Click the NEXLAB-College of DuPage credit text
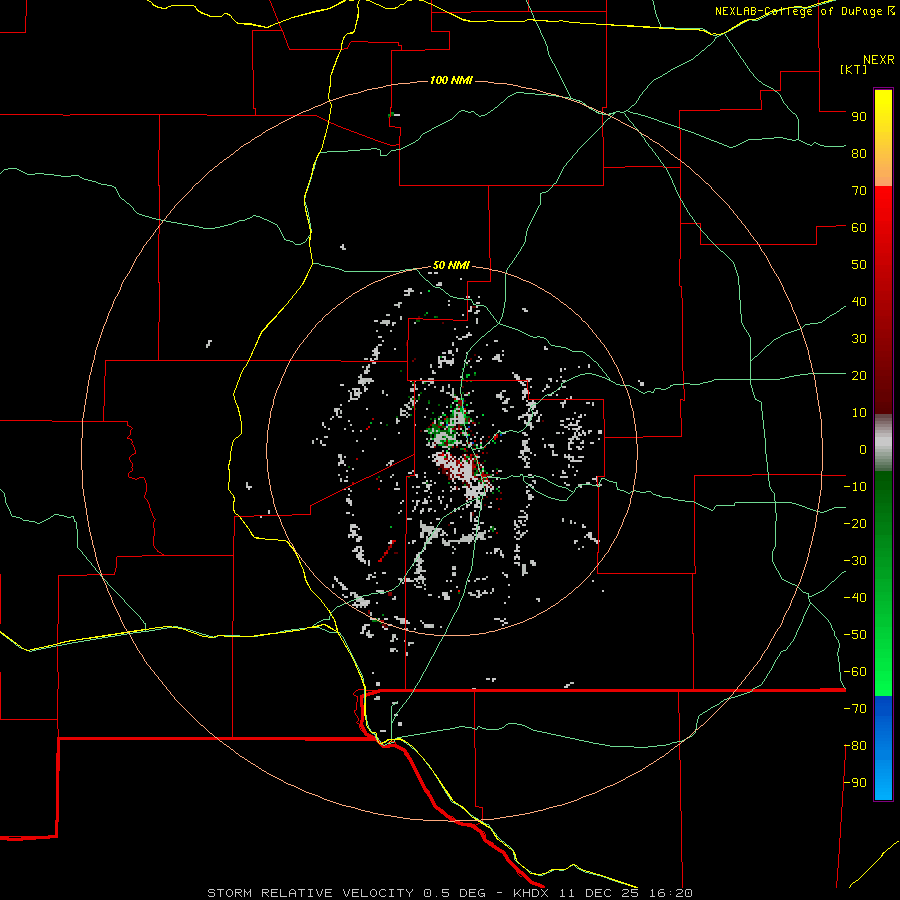The image size is (900, 900). click(x=804, y=11)
